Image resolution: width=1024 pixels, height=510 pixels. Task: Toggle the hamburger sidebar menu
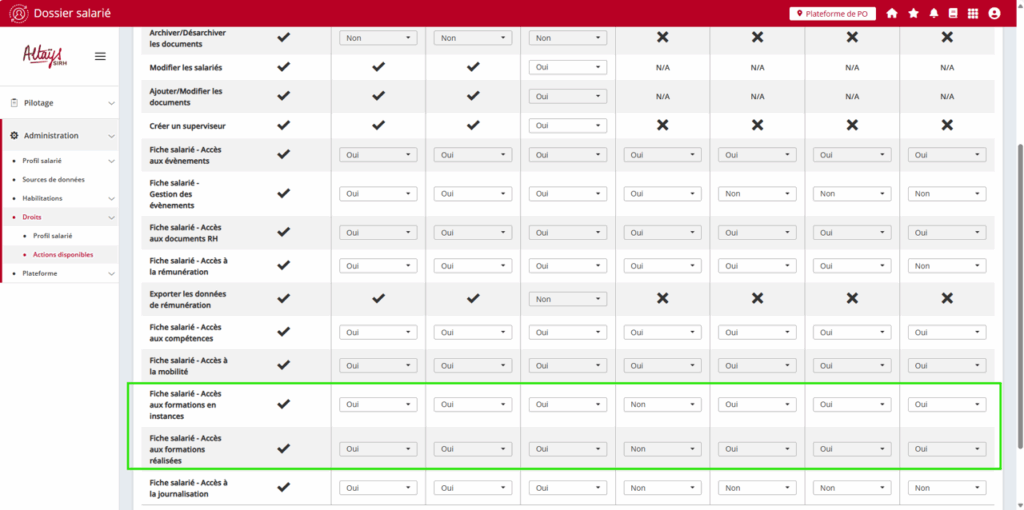pyautogui.click(x=100, y=56)
